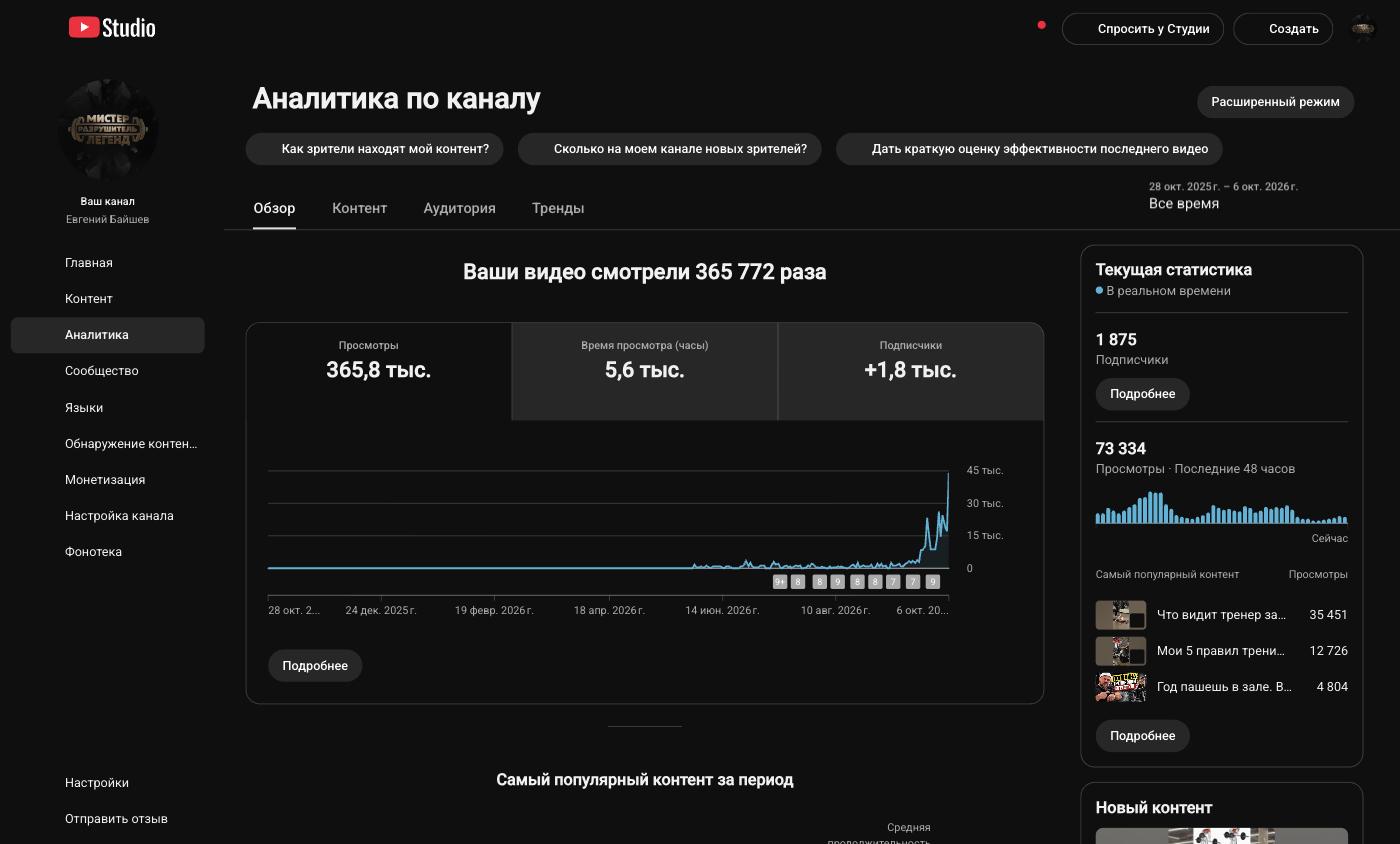Click chip Сколько на моем канале новых зрителей?
This screenshot has width=1400, height=844.
click(669, 149)
